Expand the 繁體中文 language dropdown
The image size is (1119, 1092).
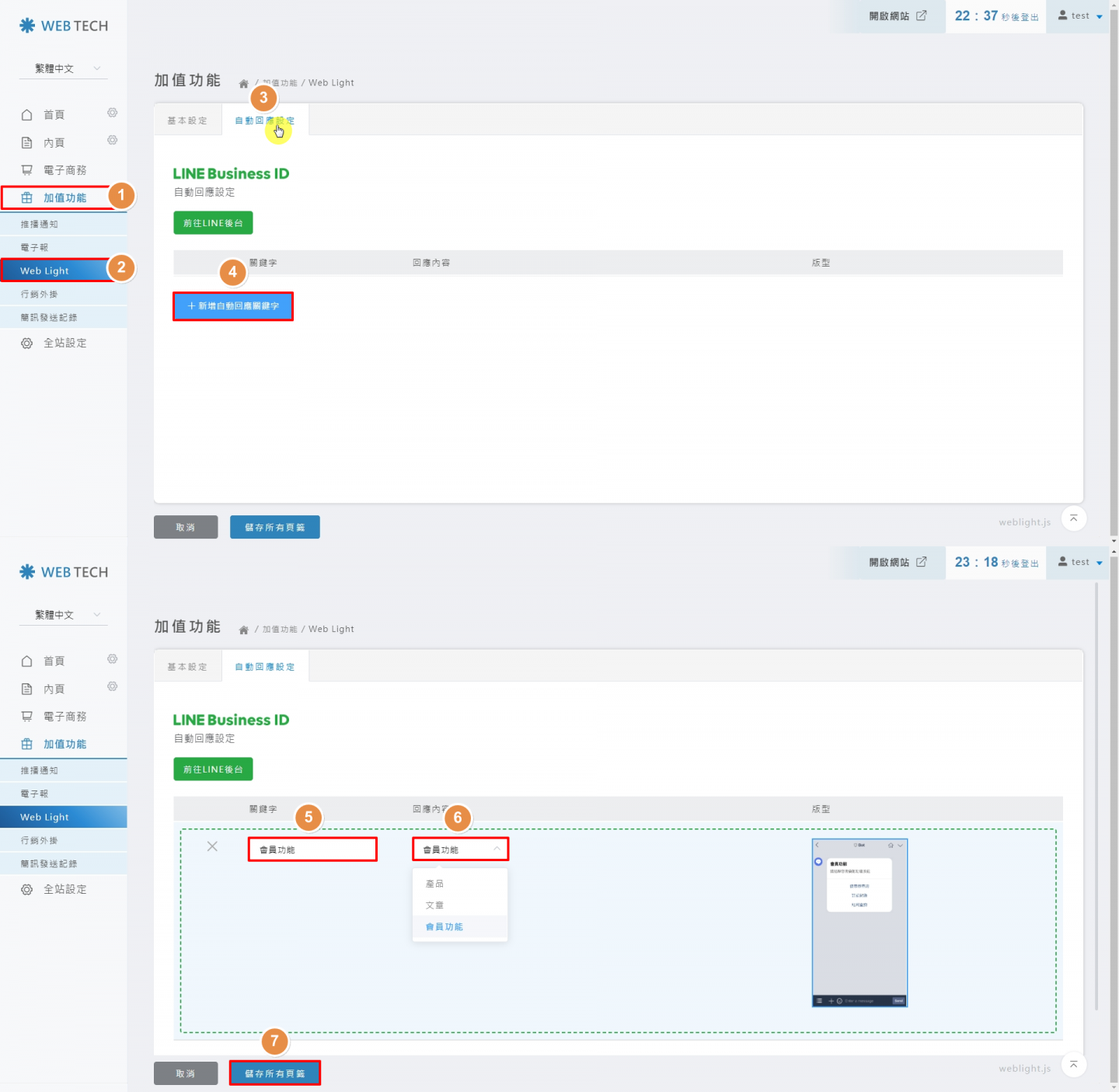[64, 68]
